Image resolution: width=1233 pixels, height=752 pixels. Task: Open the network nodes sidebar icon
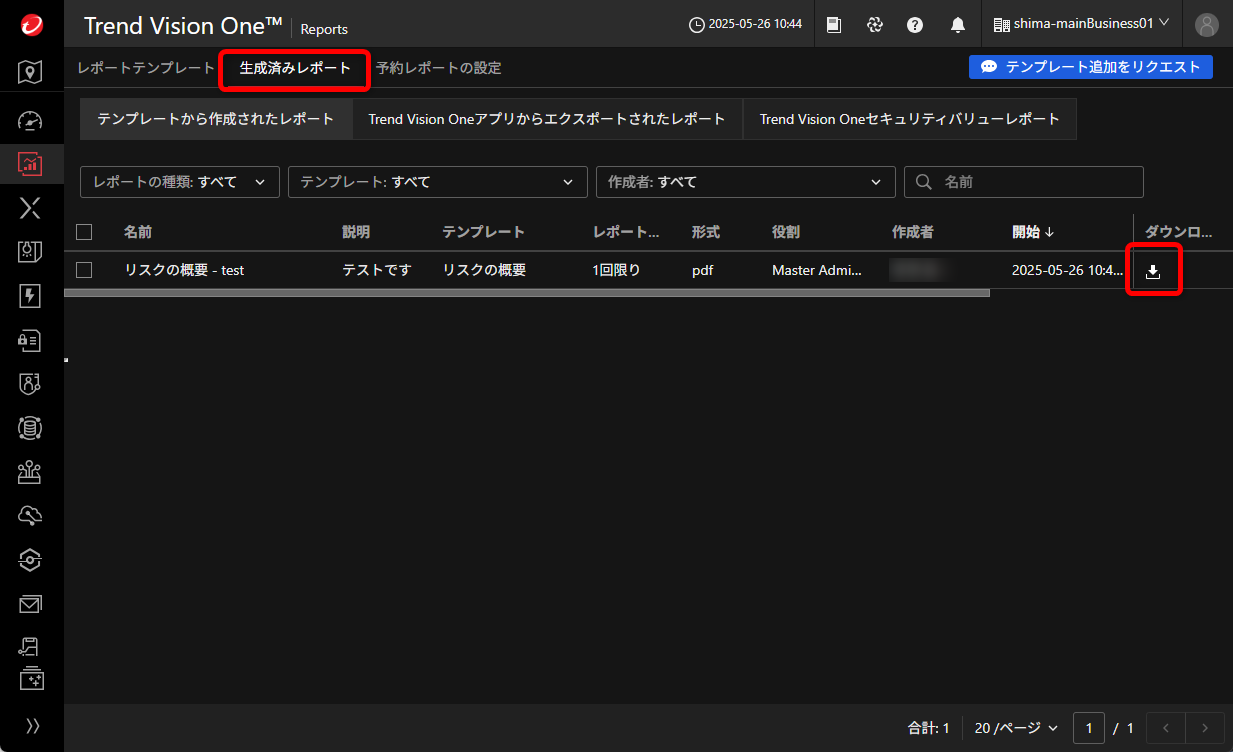[31, 472]
